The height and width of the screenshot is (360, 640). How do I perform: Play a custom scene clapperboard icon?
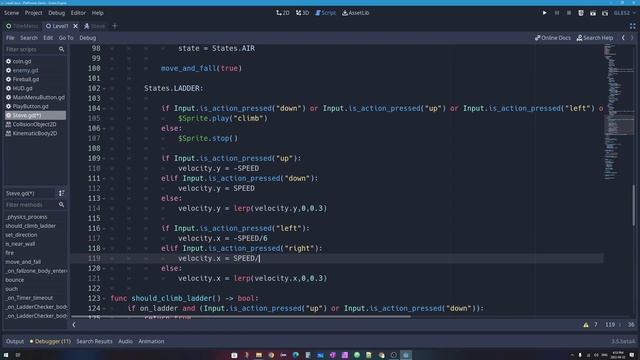605,13
